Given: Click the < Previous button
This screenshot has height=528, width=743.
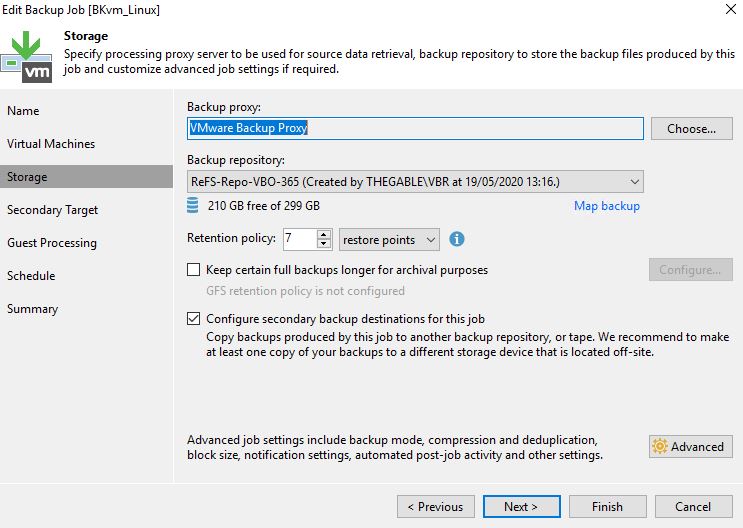Looking at the screenshot, I should [435, 507].
